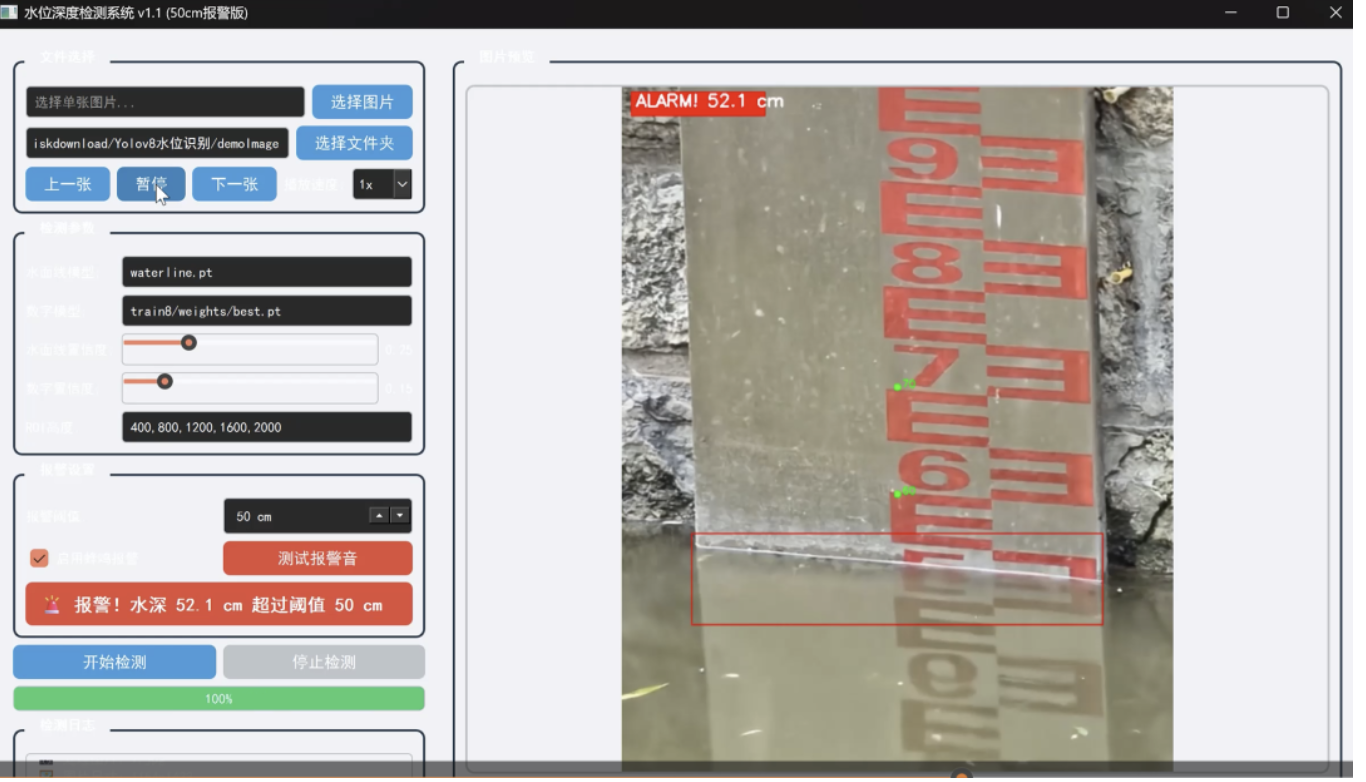Click the app icon in title bar
Viewport: 1366px width, 782px height.
pos(9,13)
